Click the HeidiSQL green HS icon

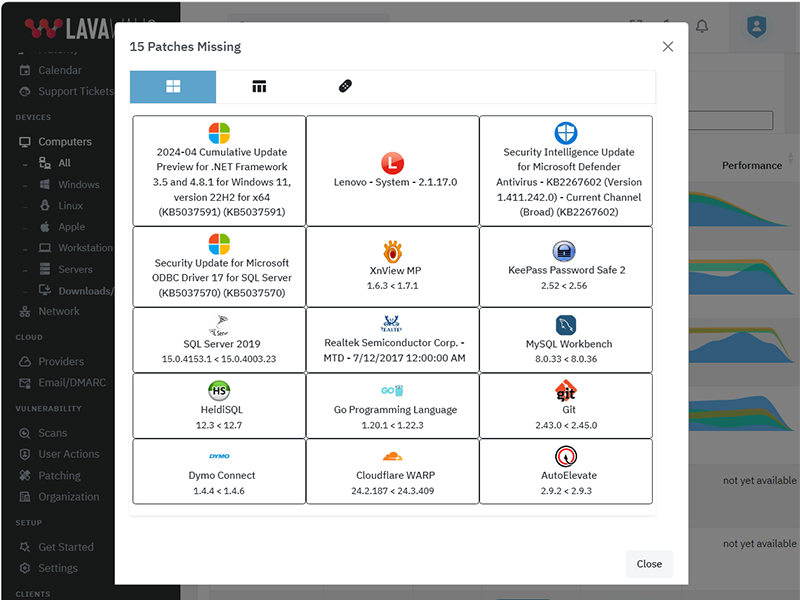point(219,391)
